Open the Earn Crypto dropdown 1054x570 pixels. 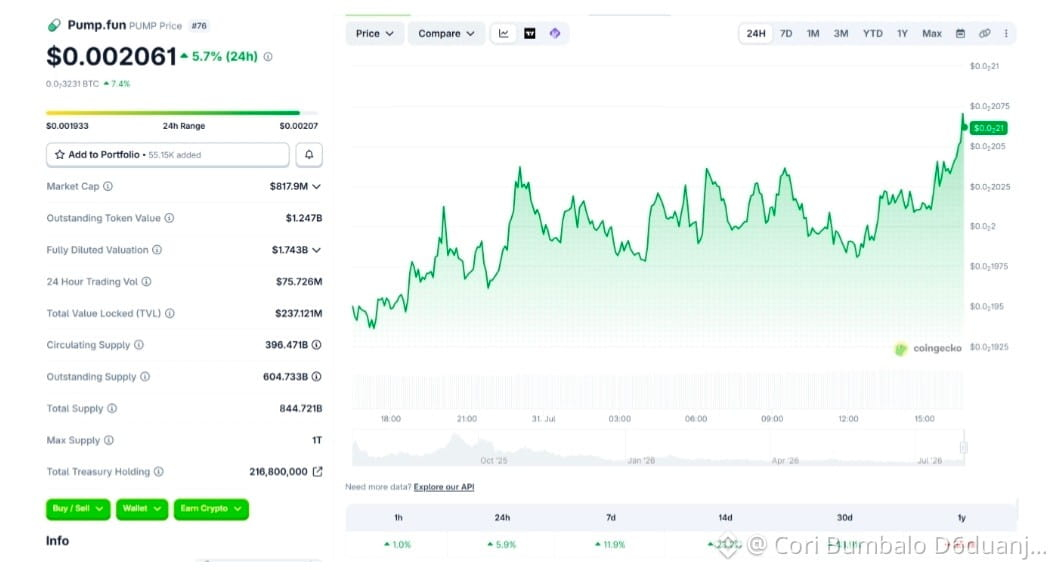[211, 509]
